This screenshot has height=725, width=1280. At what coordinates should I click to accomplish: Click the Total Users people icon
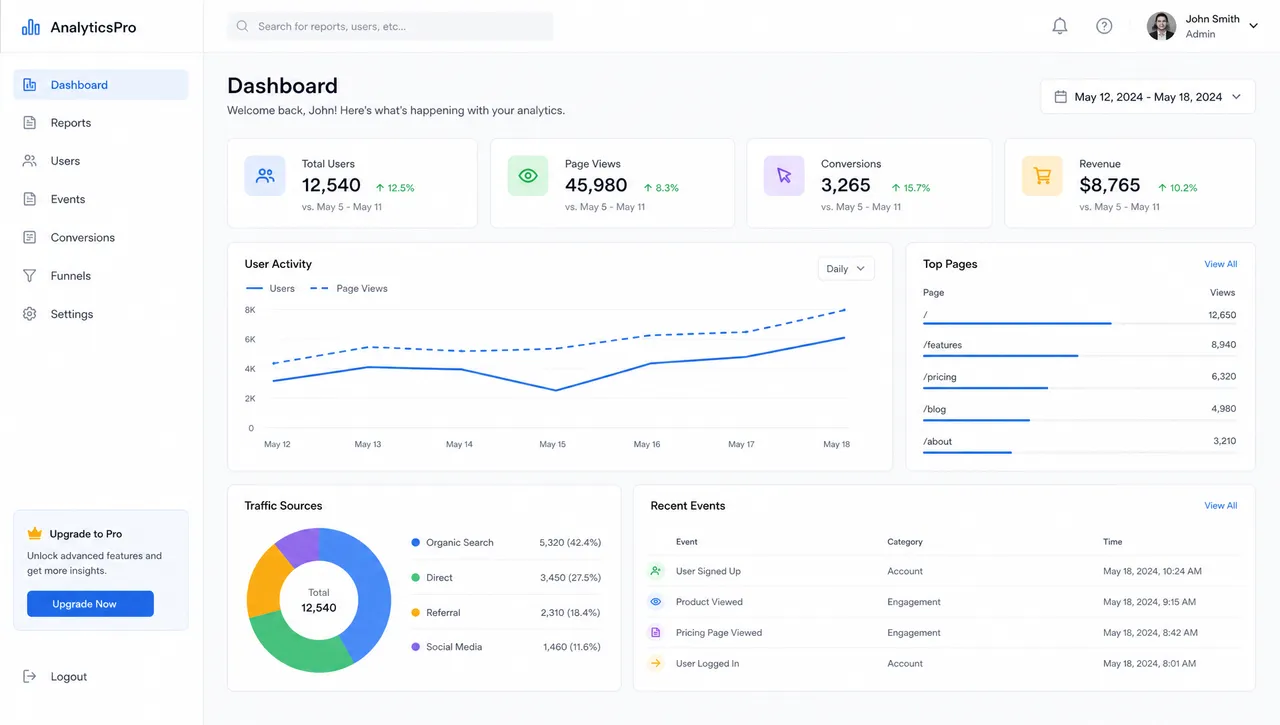[265, 176]
